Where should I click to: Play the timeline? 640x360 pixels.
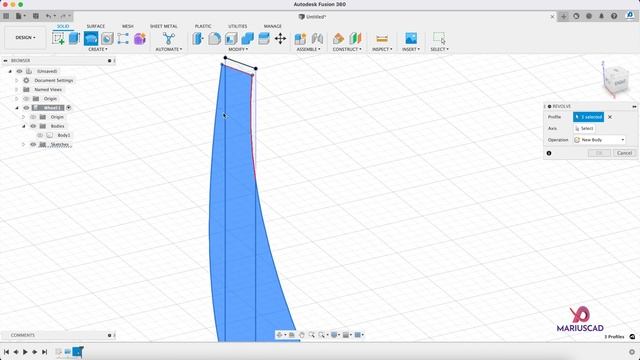click(x=25, y=352)
